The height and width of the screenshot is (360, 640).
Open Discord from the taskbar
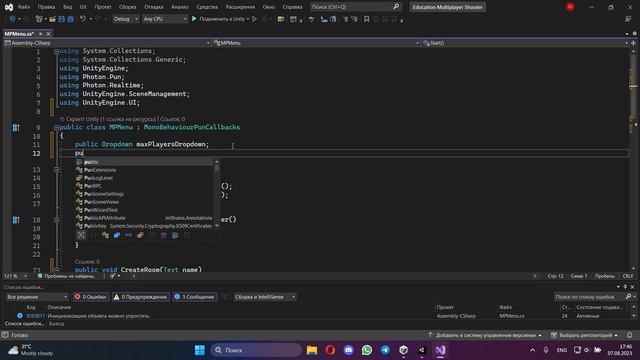click(x=349, y=350)
